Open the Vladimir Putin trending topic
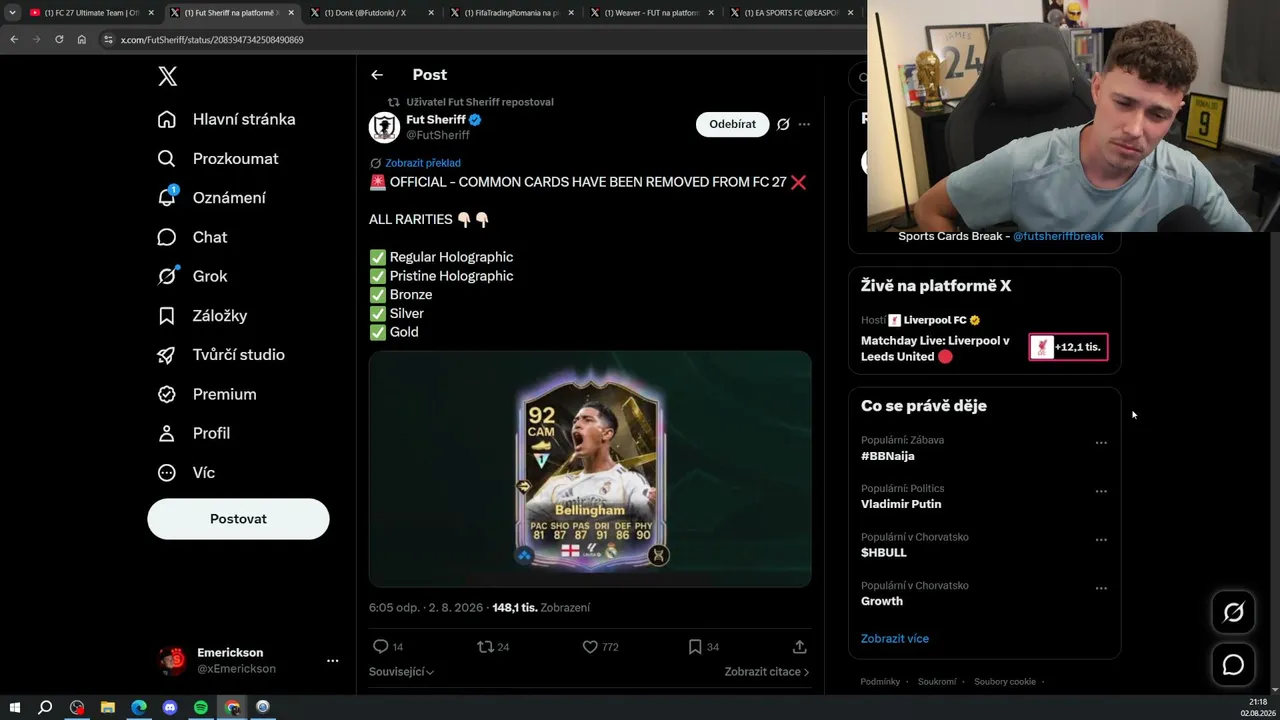Image resolution: width=1280 pixels, height=720 pixels. [x=901, y=504]
